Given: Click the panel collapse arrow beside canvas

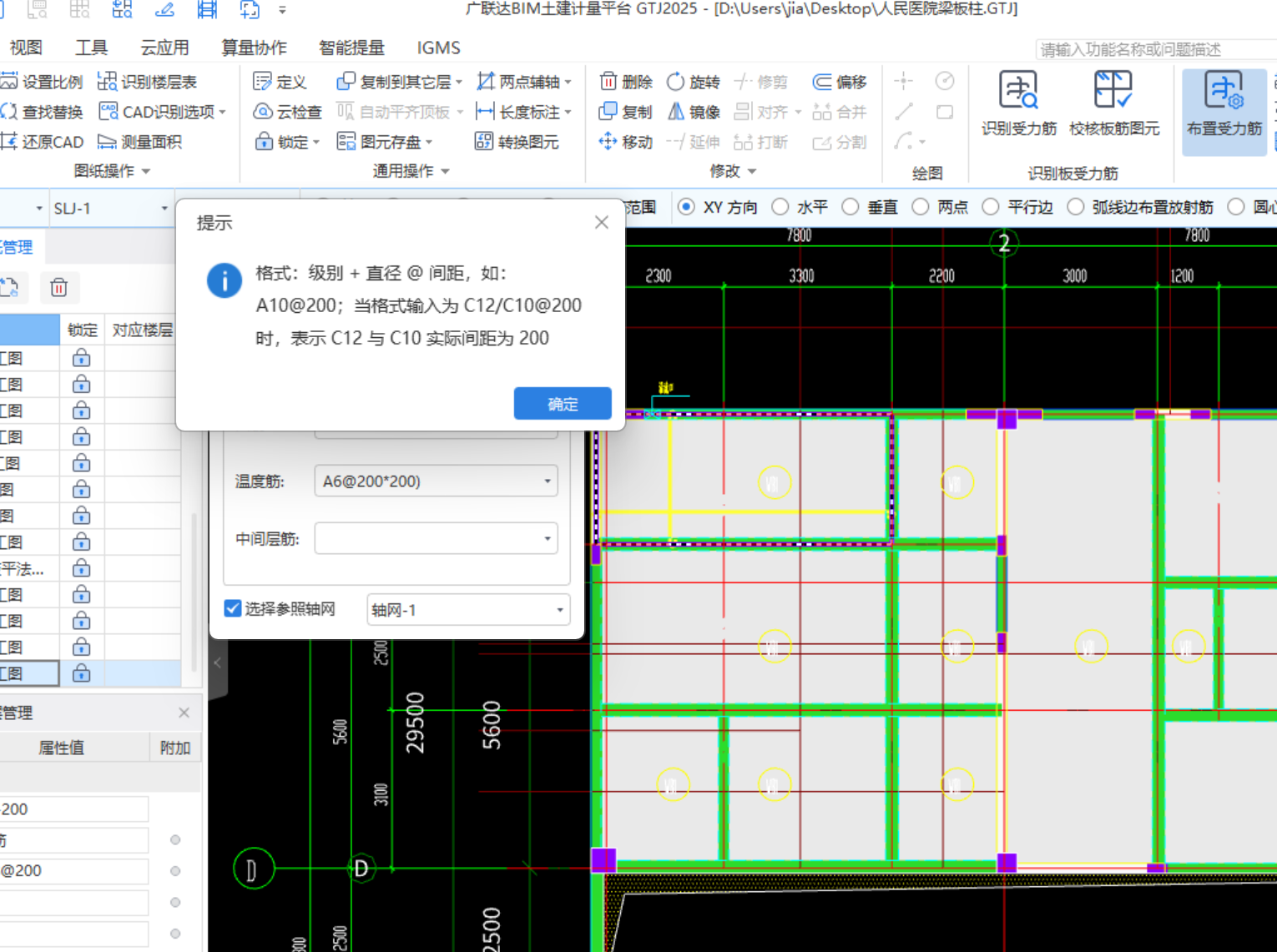Looking at the screenshot, I should click(x=217, y=663).
